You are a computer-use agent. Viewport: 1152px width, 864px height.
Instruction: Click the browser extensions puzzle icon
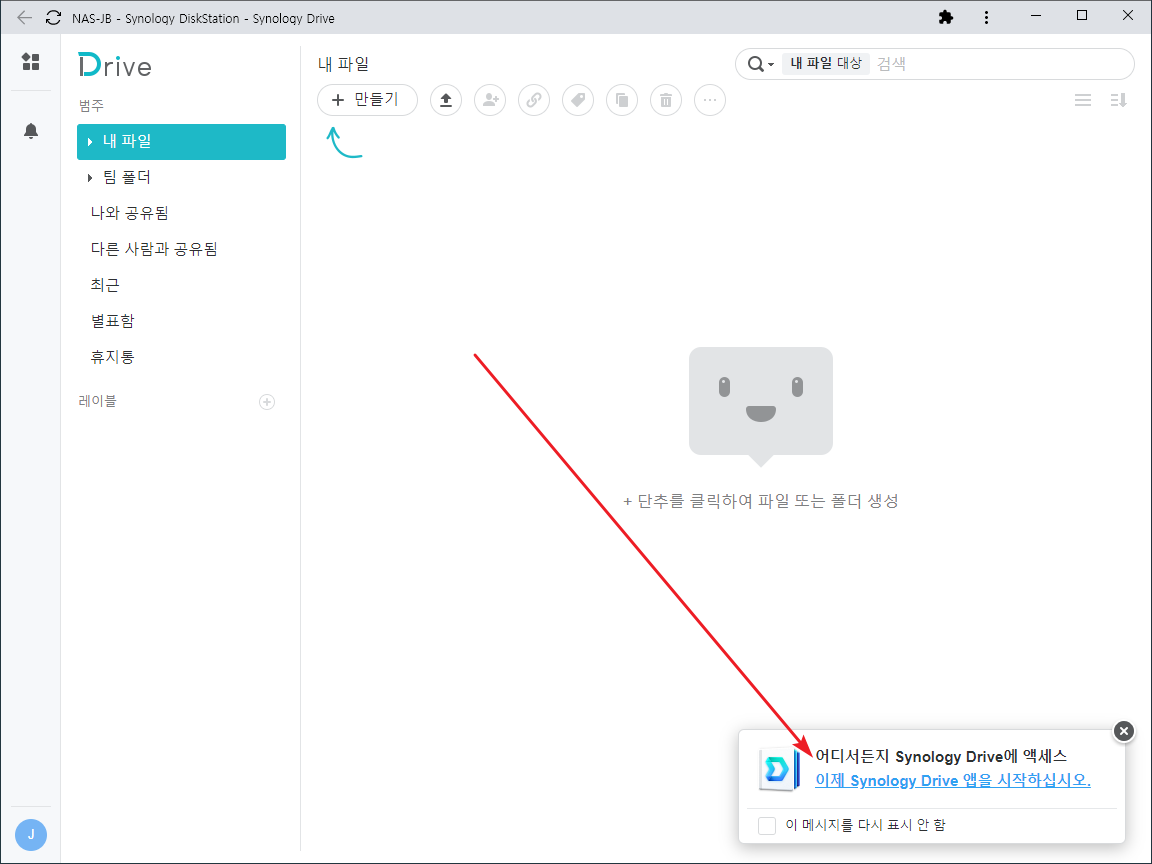click(x=946, y=17)
